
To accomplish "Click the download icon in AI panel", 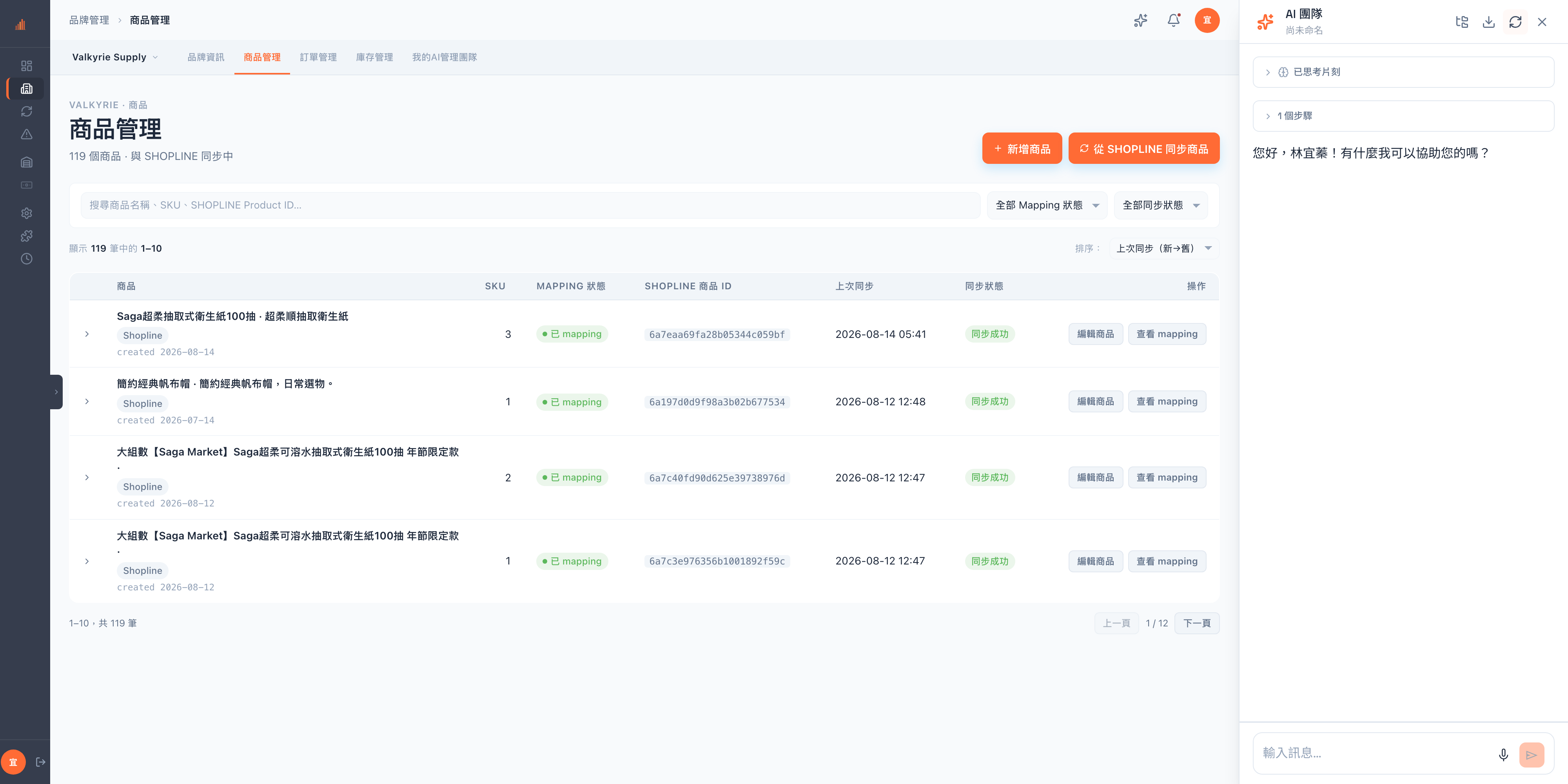I will click(x=1489, y=22).
